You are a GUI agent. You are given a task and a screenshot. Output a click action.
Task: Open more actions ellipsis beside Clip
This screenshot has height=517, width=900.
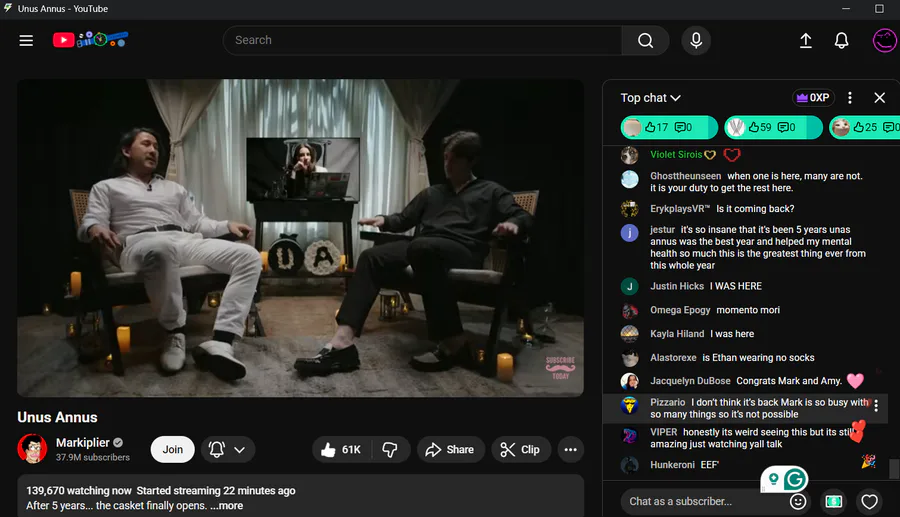(x=570, y=449)
